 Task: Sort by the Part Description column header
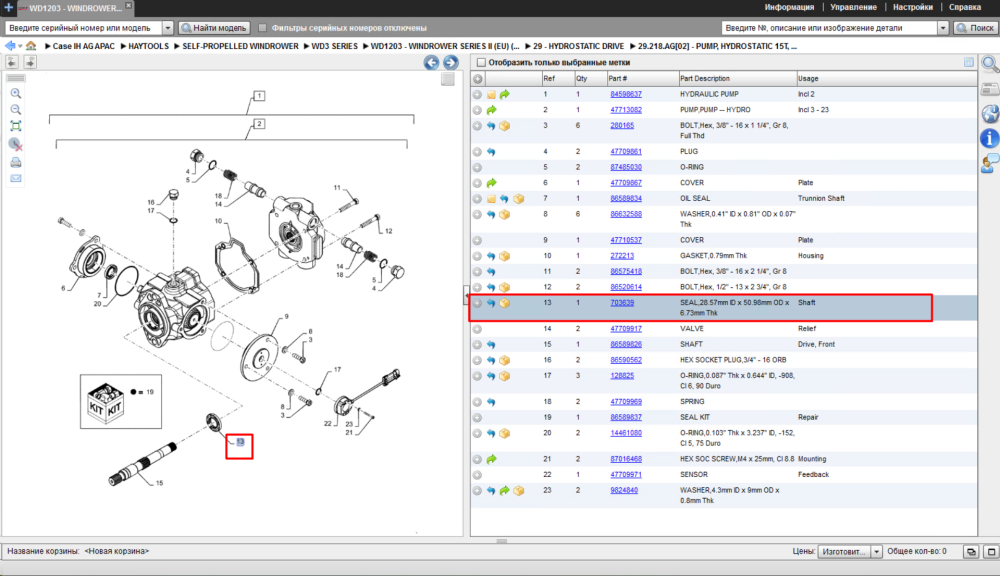pyautogui.click(x=737, y=78)
